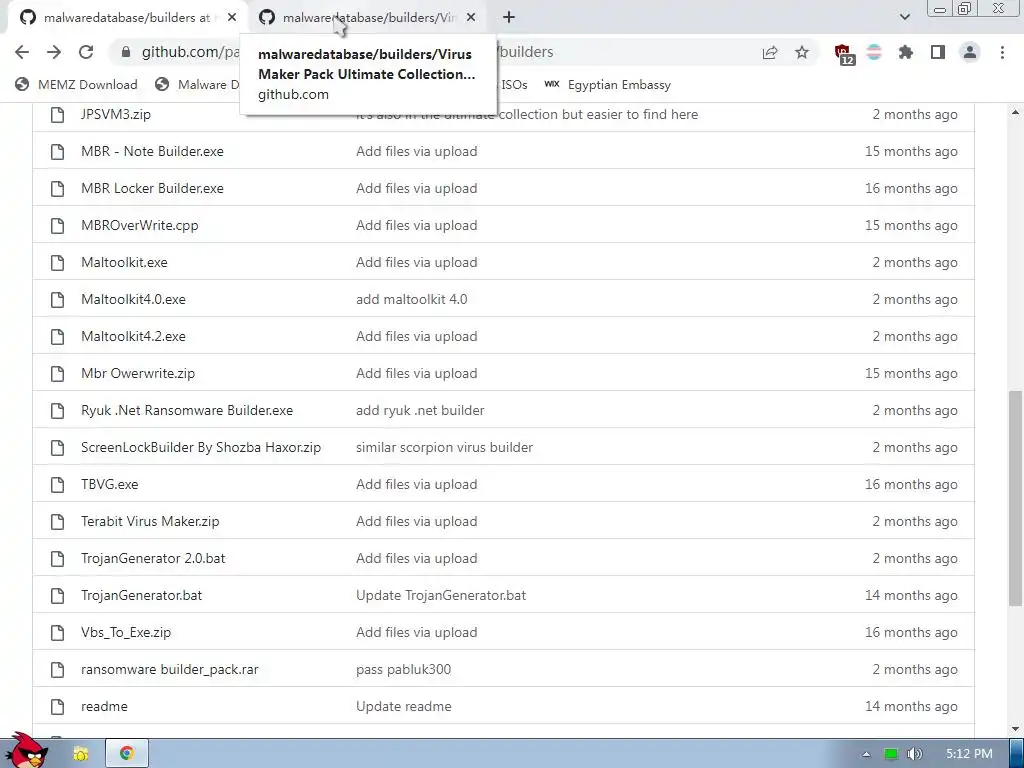Click the file icon beside TBVG.exe
The image size is (1024, 768).
point(57,484)
